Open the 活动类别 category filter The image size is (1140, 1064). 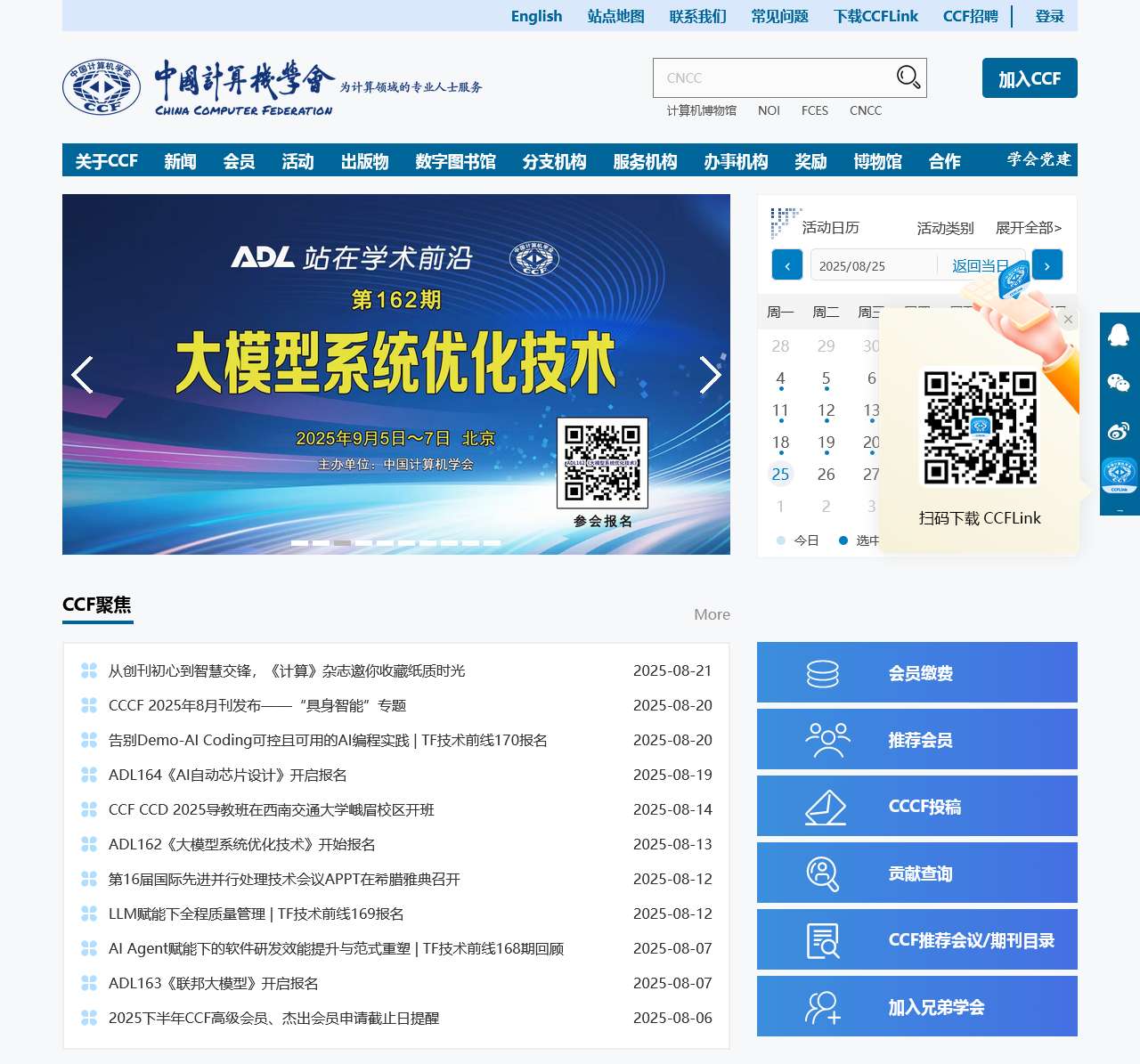click(945, 228)
